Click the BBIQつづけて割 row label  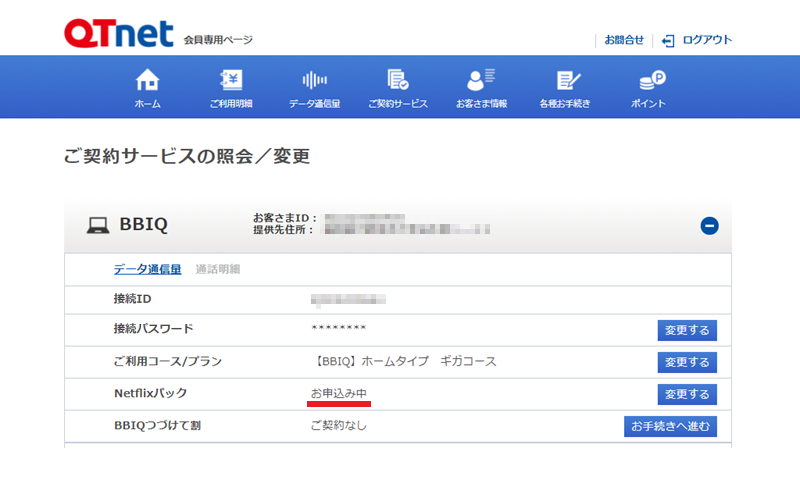coord(157,425)
